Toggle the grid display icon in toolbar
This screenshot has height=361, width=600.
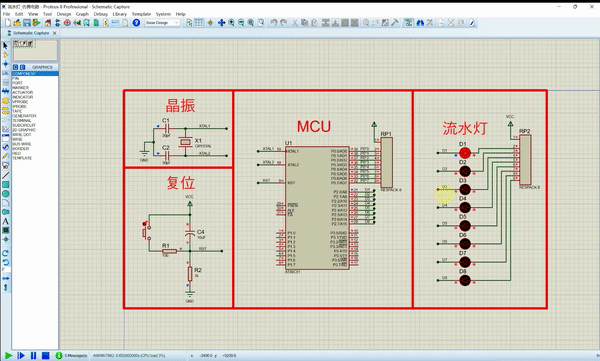199,23
